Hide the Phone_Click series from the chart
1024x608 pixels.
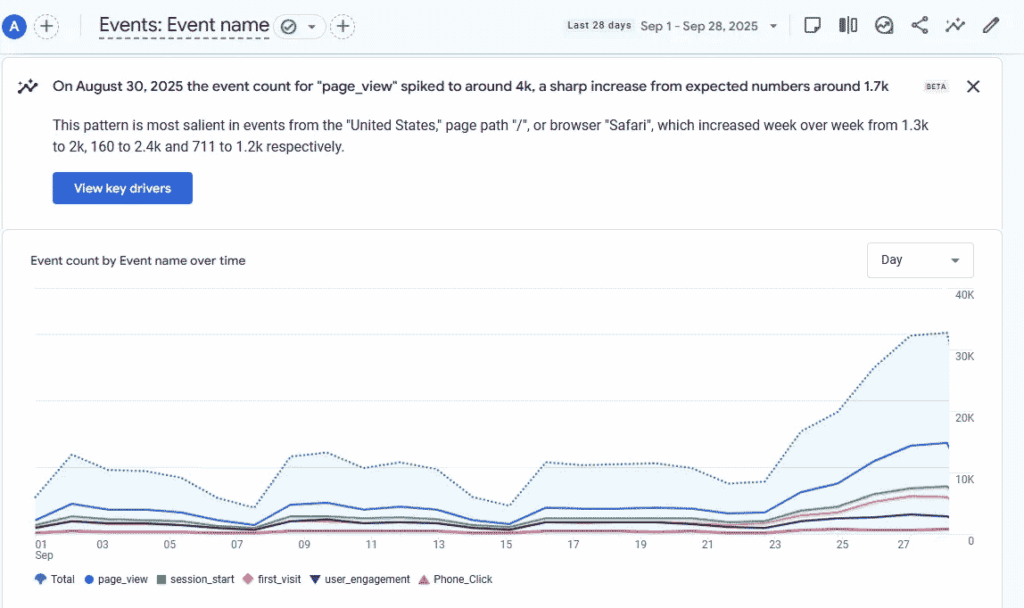(x=455, y=579)
